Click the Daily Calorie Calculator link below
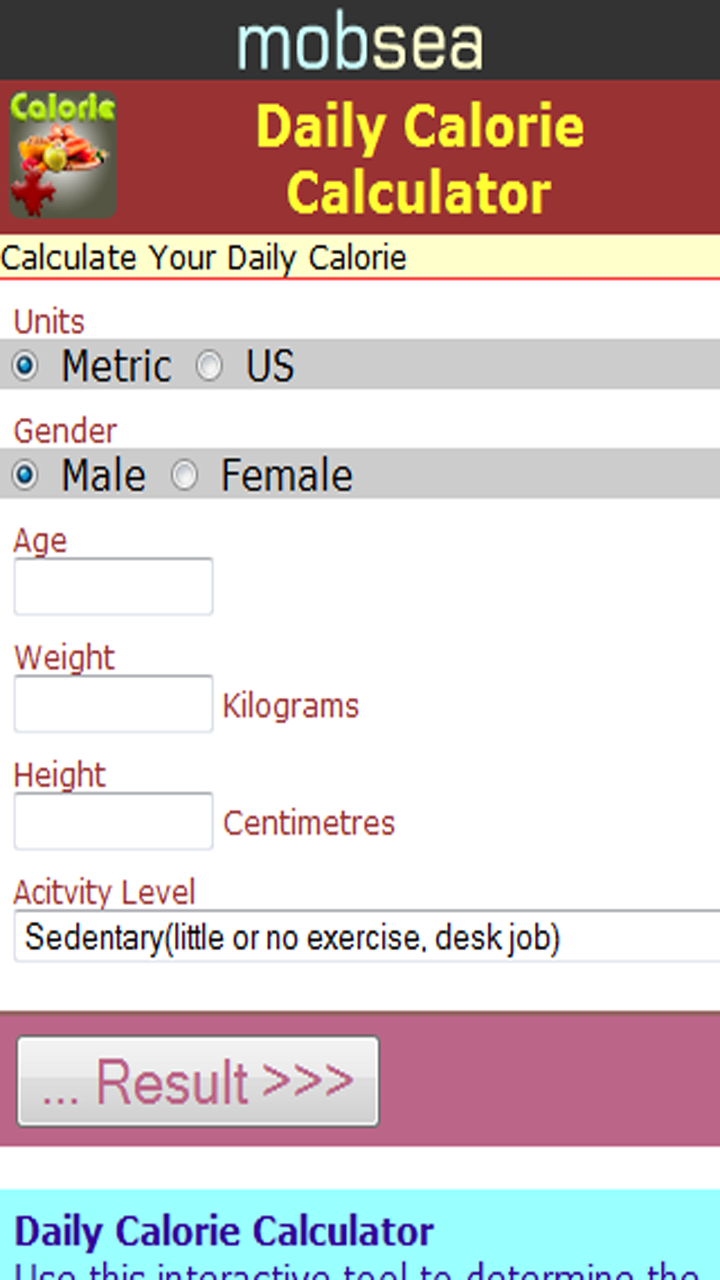Image resolution: width=720 pixels, height=1280 pixels. 227,1231
